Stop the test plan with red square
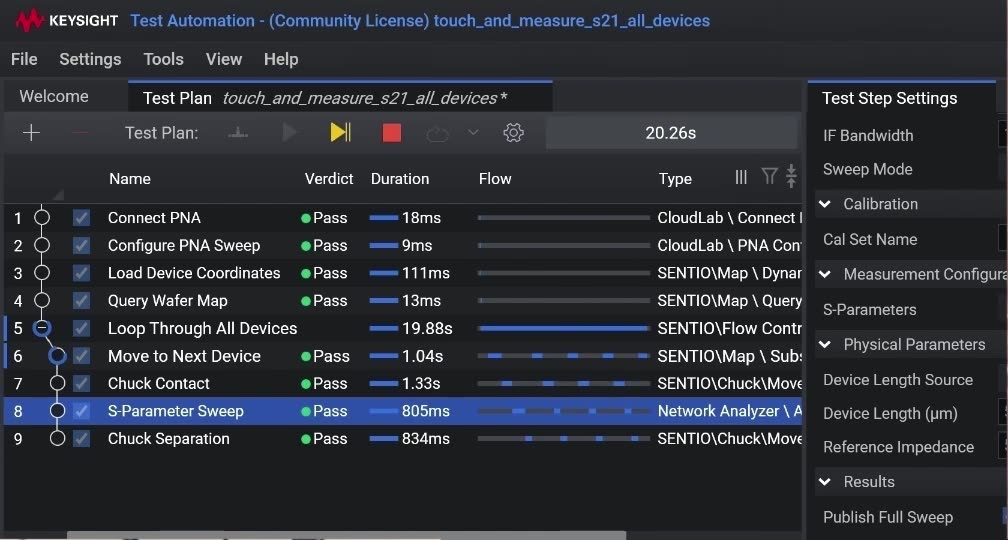 pyautogui.click(x=392, y=133)
